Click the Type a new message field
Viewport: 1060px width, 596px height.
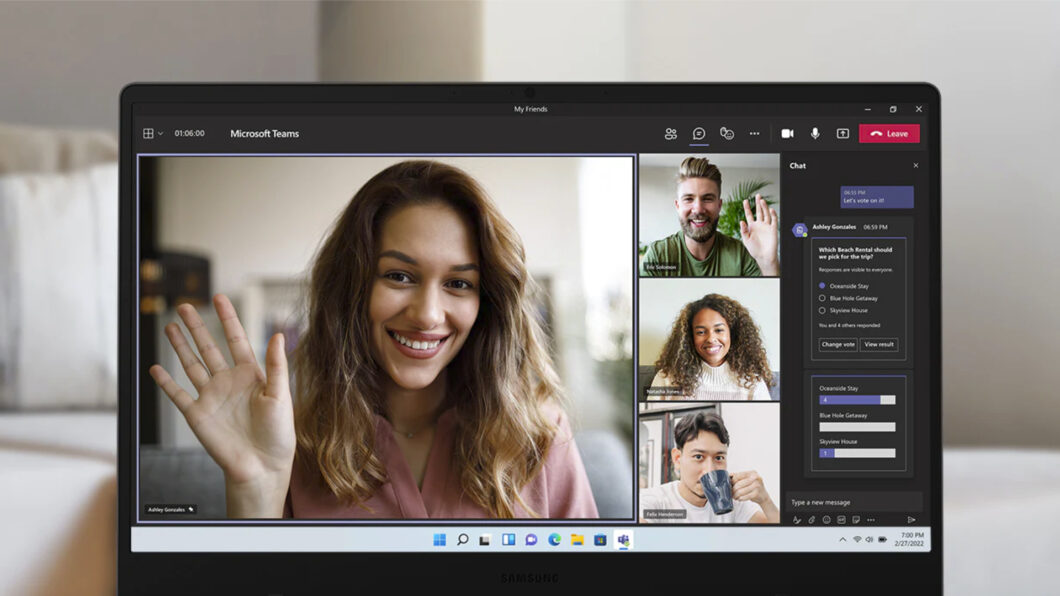coord(854,502)
